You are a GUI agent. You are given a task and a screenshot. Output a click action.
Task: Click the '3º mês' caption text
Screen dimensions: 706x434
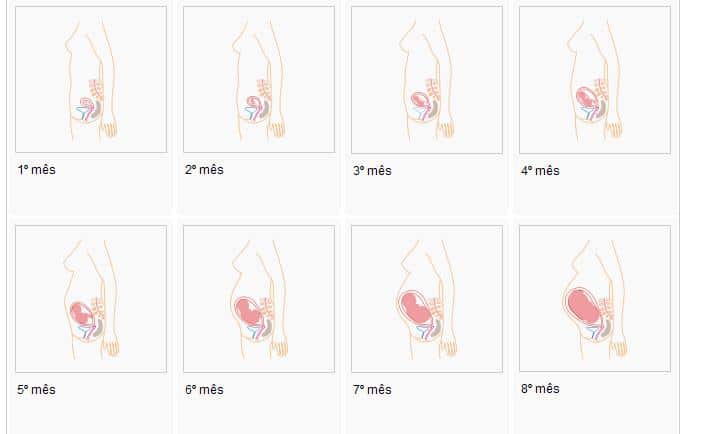pyautogui.click(x=372, y=171)
